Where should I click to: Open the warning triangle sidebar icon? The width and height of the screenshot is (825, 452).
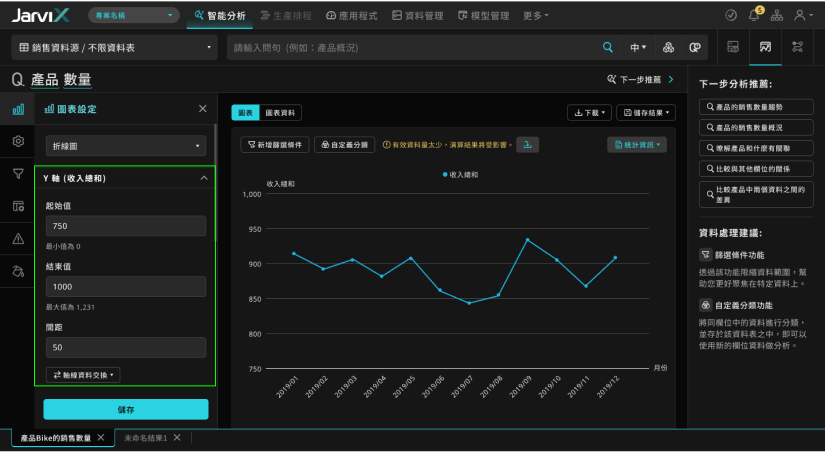(18, 239)
